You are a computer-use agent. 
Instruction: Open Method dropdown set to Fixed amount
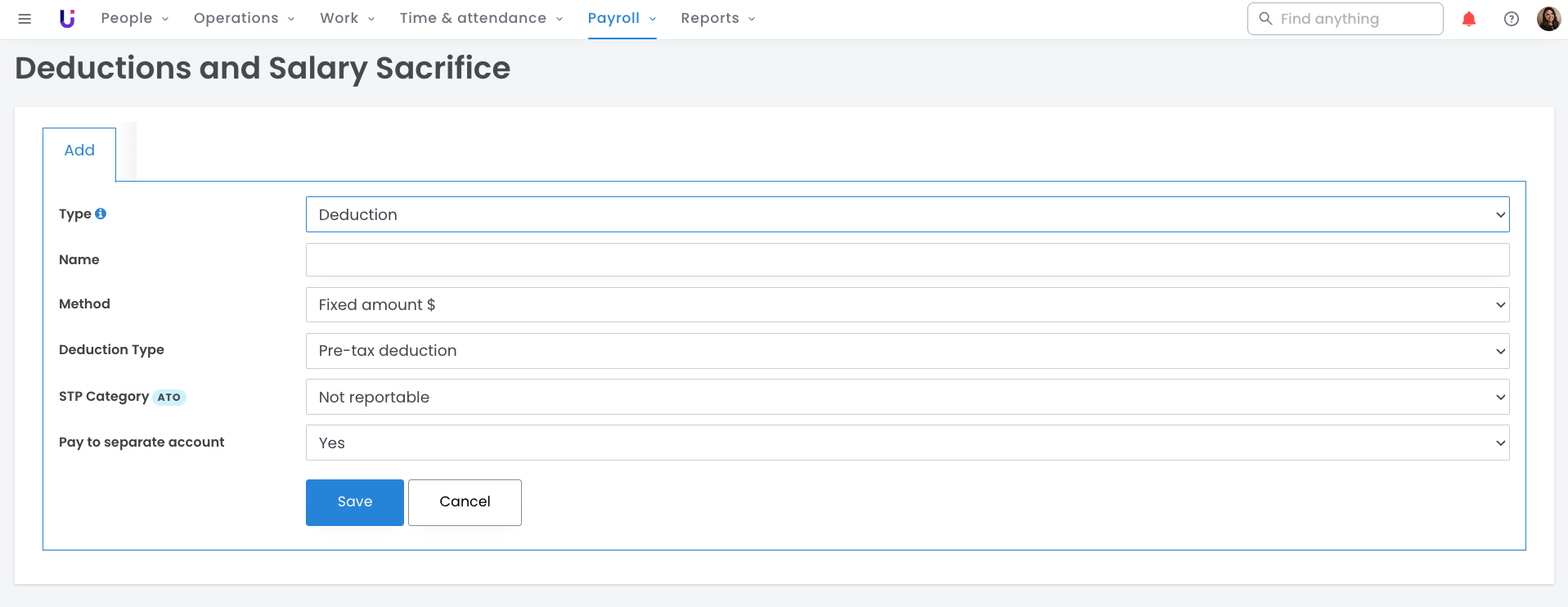pyautogui.click(x=906, y=305)
